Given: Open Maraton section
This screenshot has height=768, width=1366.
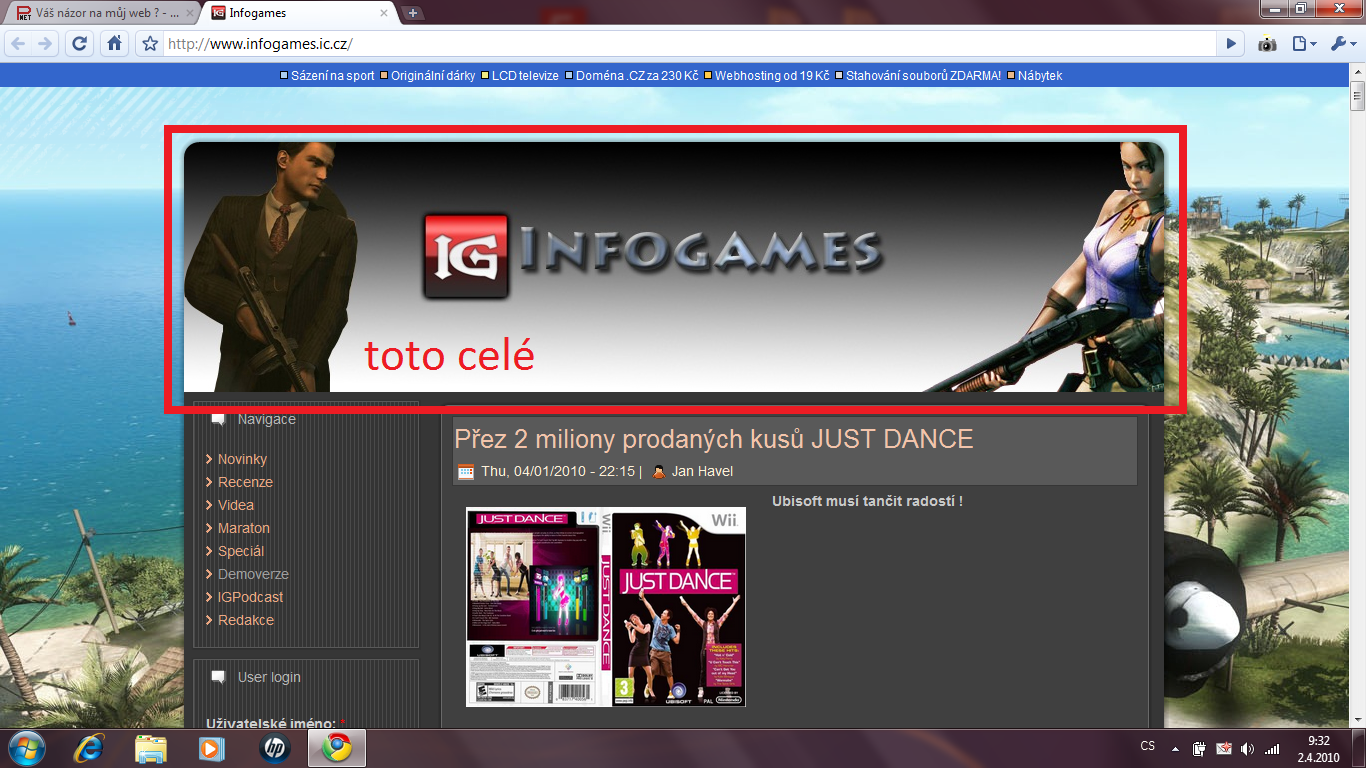Looking at the screenshot, I should [244, 528].
